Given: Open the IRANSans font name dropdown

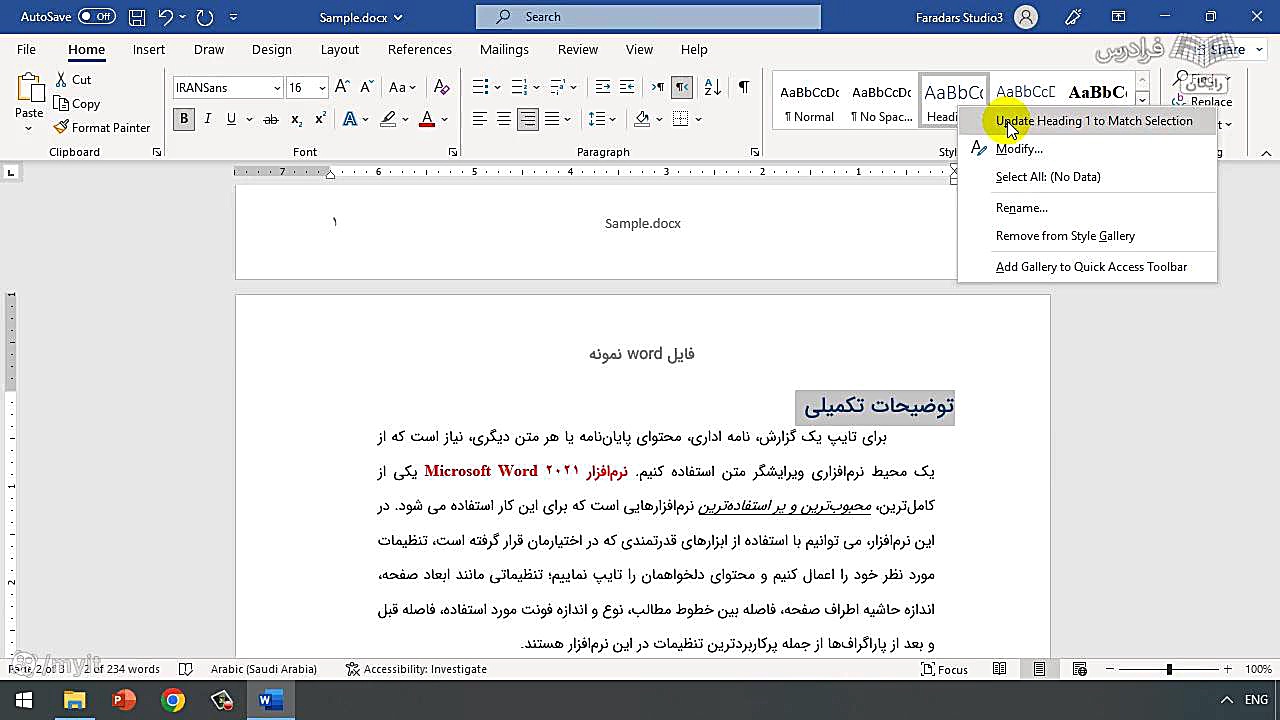Looking at the screenshot, I should 277,88.
